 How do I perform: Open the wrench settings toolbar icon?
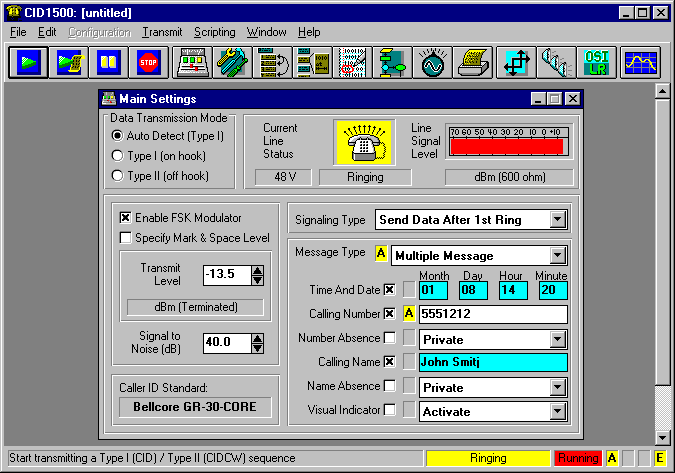tap(232, 63)
